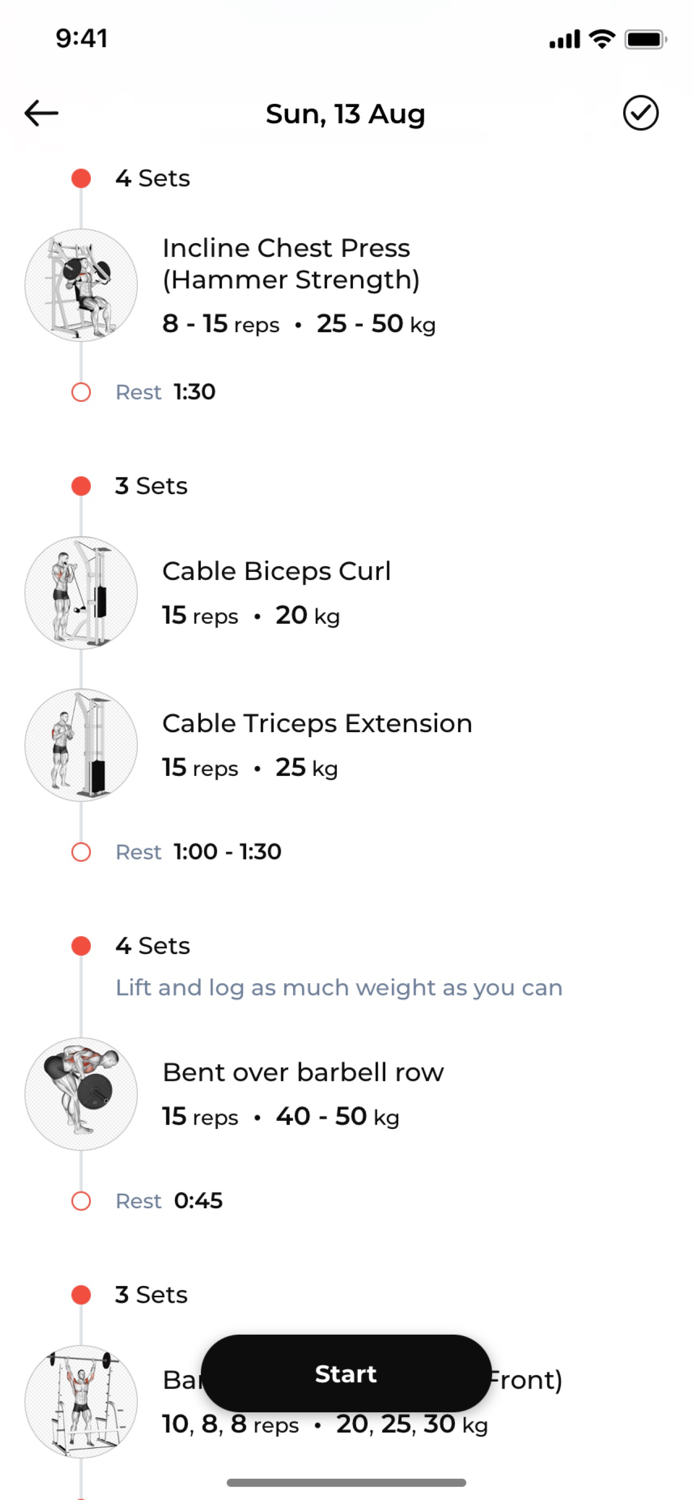Open the Incline Chest Press exercise illustration

click(81, 284)
